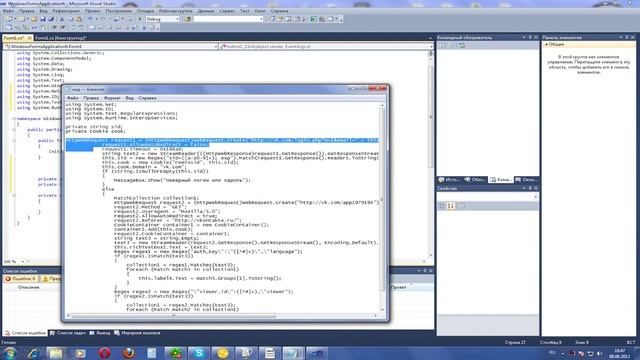Open ICQ flower icon on the taskbar
The image size is (640, 360).
click(176, 353)
